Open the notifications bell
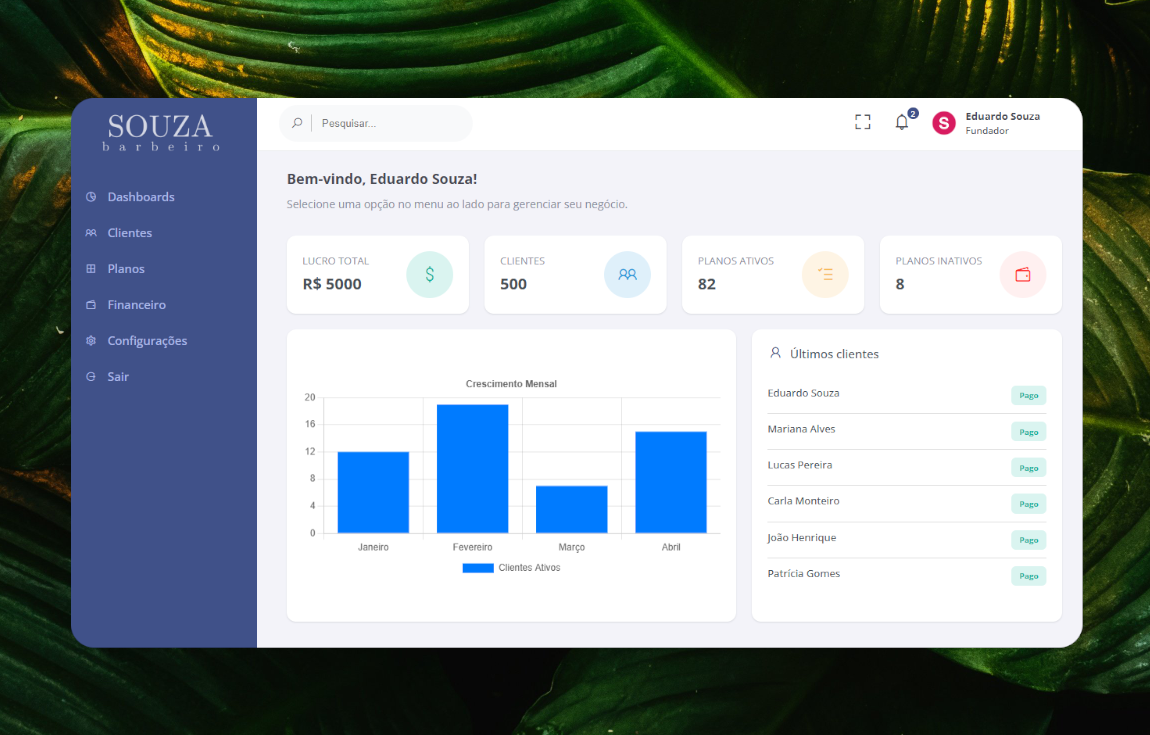Image resolution: width=1150 pixels, height=735 pixels. (901, 122)
